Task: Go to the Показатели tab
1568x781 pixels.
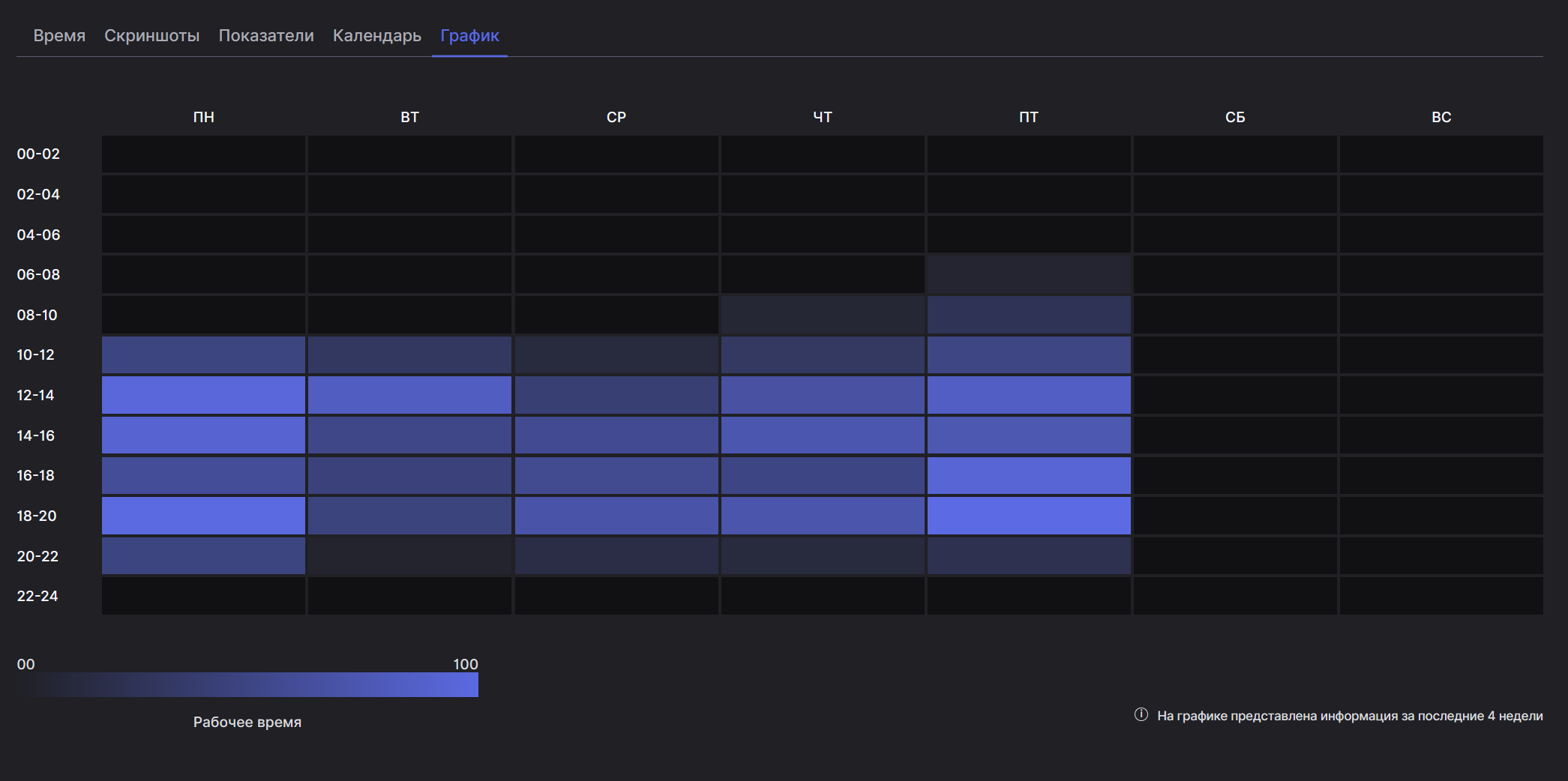Action: coord(266,35)
